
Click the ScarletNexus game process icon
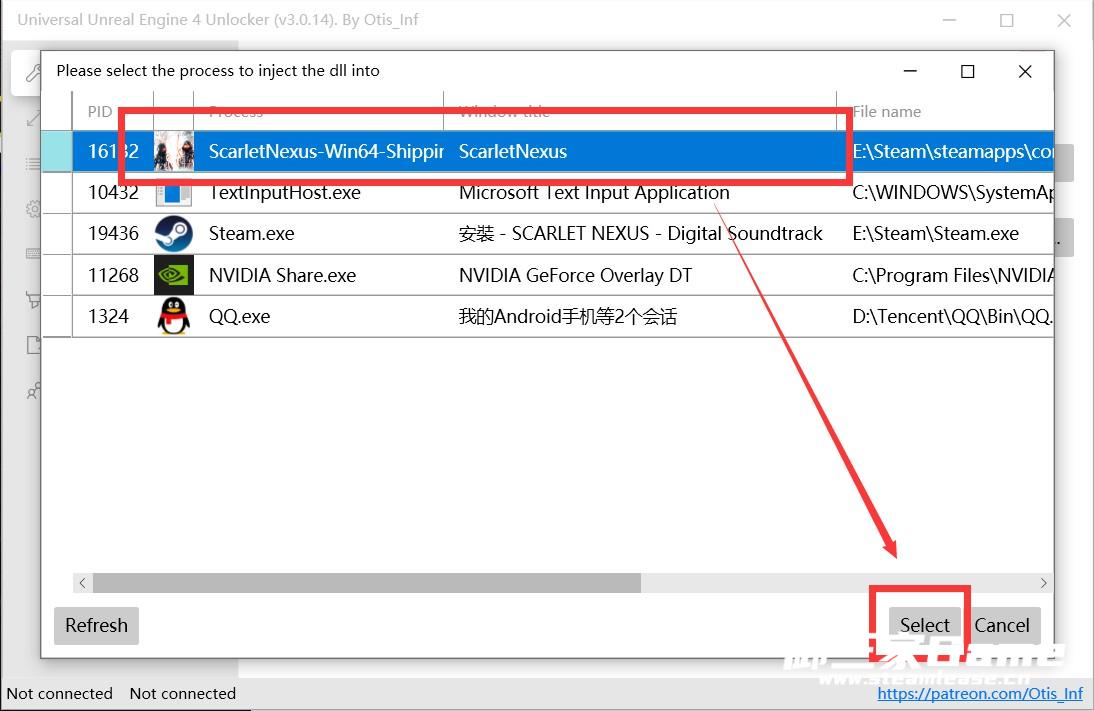click(174, 151)
